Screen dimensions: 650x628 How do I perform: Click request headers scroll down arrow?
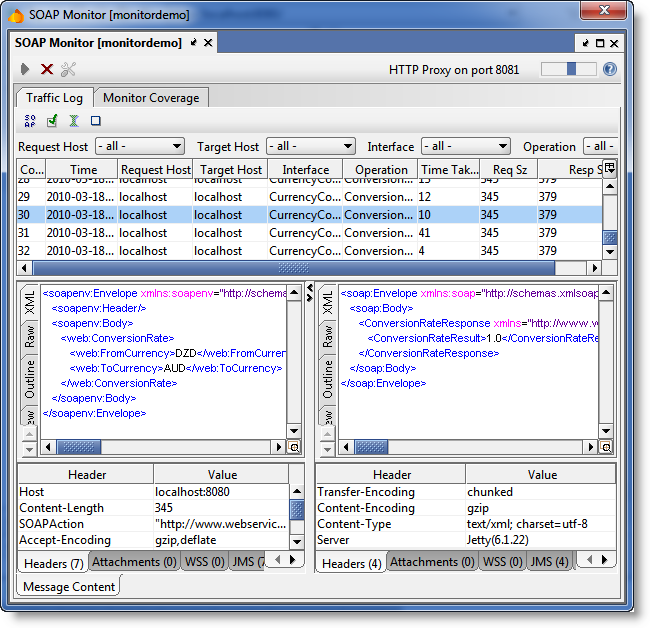tap(296, 541)
